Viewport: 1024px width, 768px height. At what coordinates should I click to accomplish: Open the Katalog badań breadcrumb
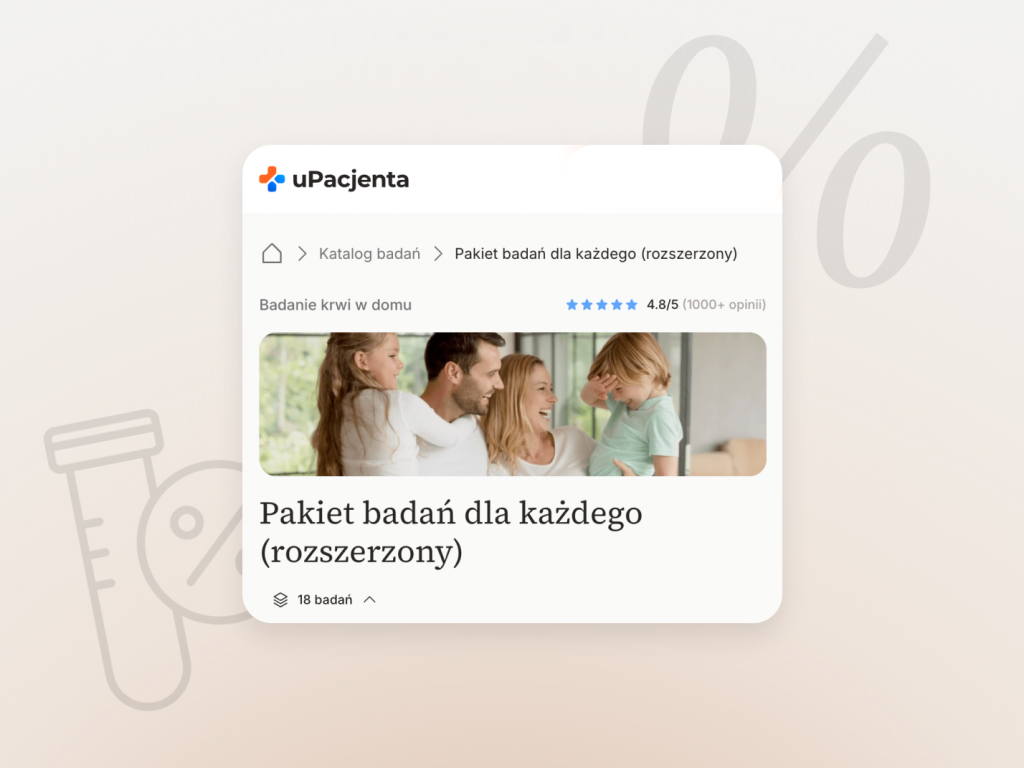(x=369, y=253)
